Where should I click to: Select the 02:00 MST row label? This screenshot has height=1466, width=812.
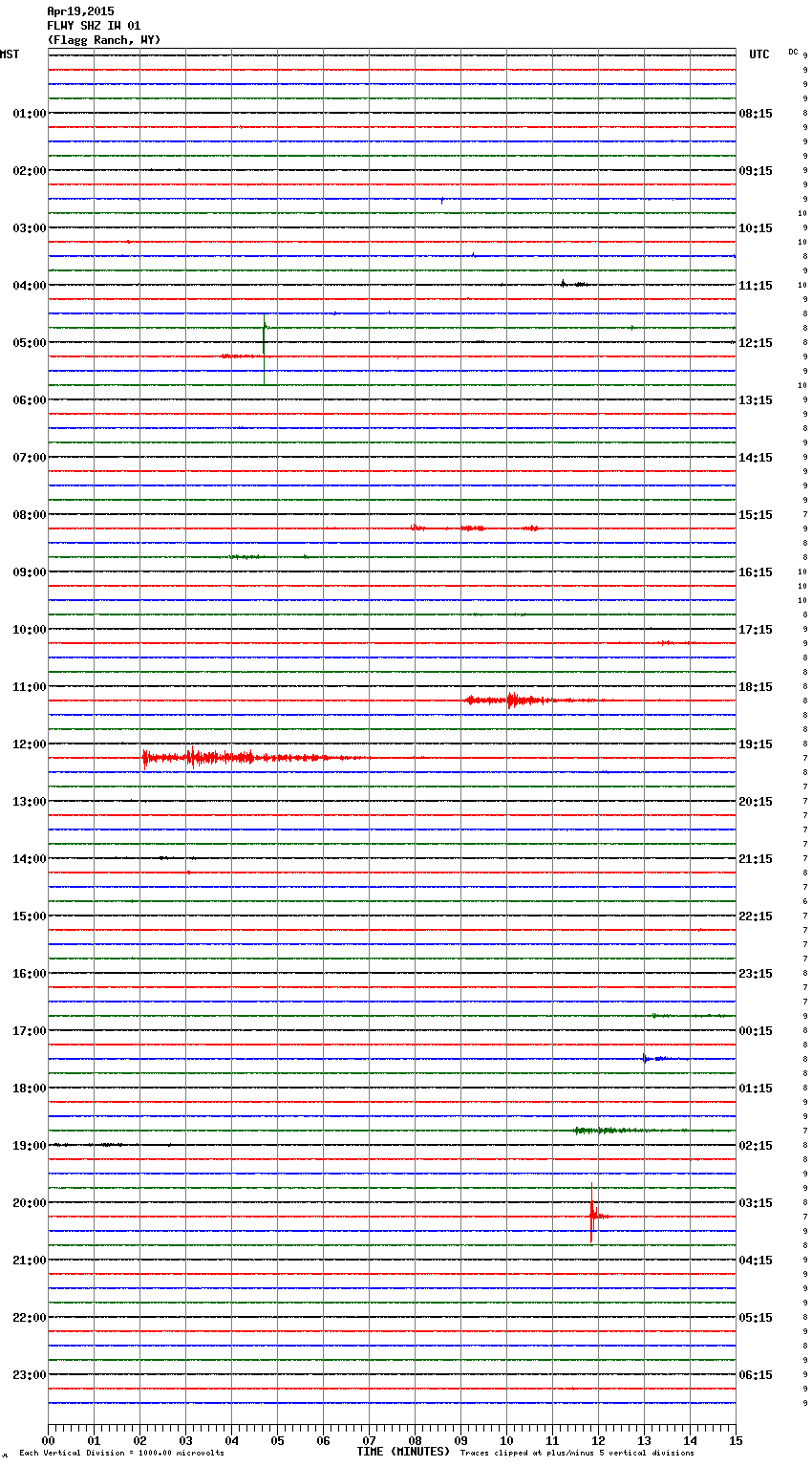[30, 171]
